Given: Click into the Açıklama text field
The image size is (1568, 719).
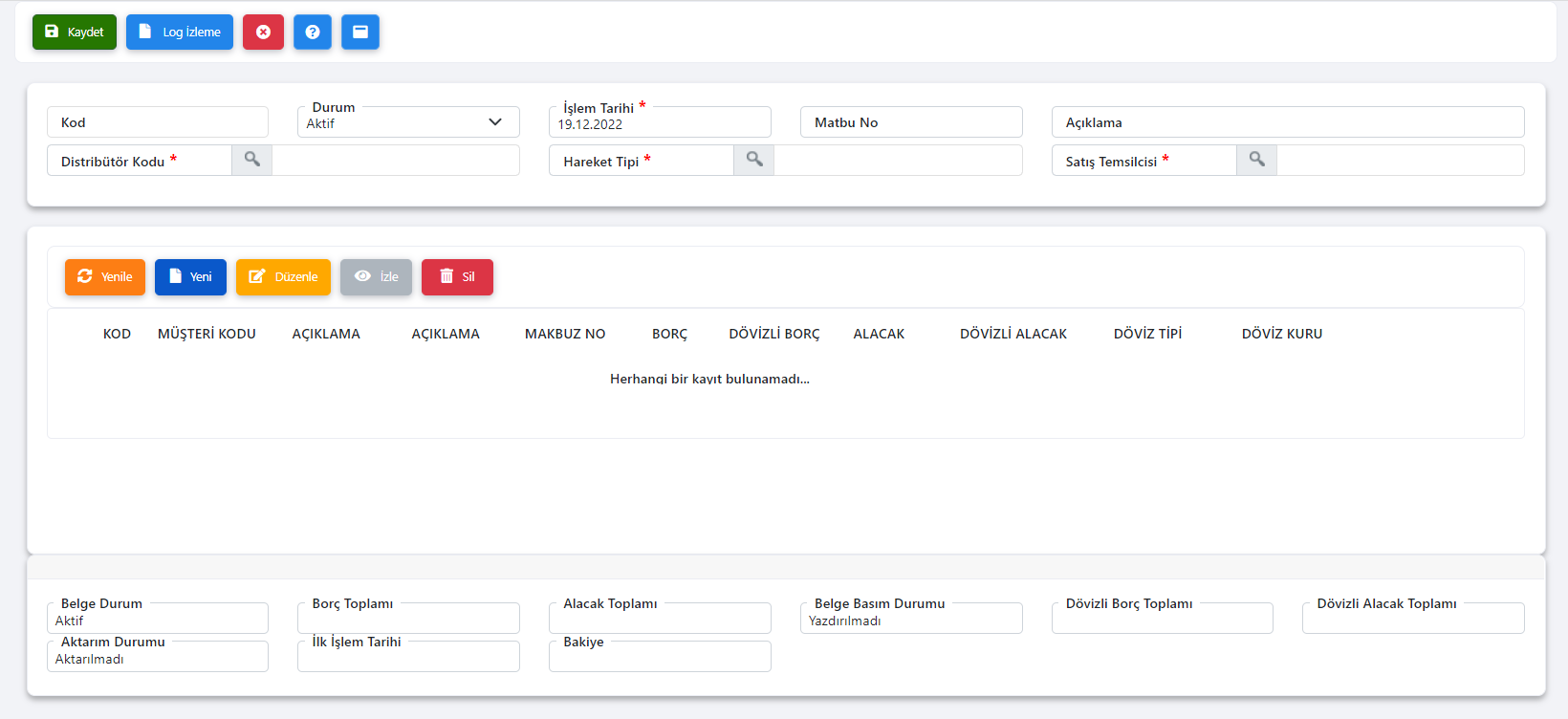Looking at the screenshot, I should (x=1287, y=122).
